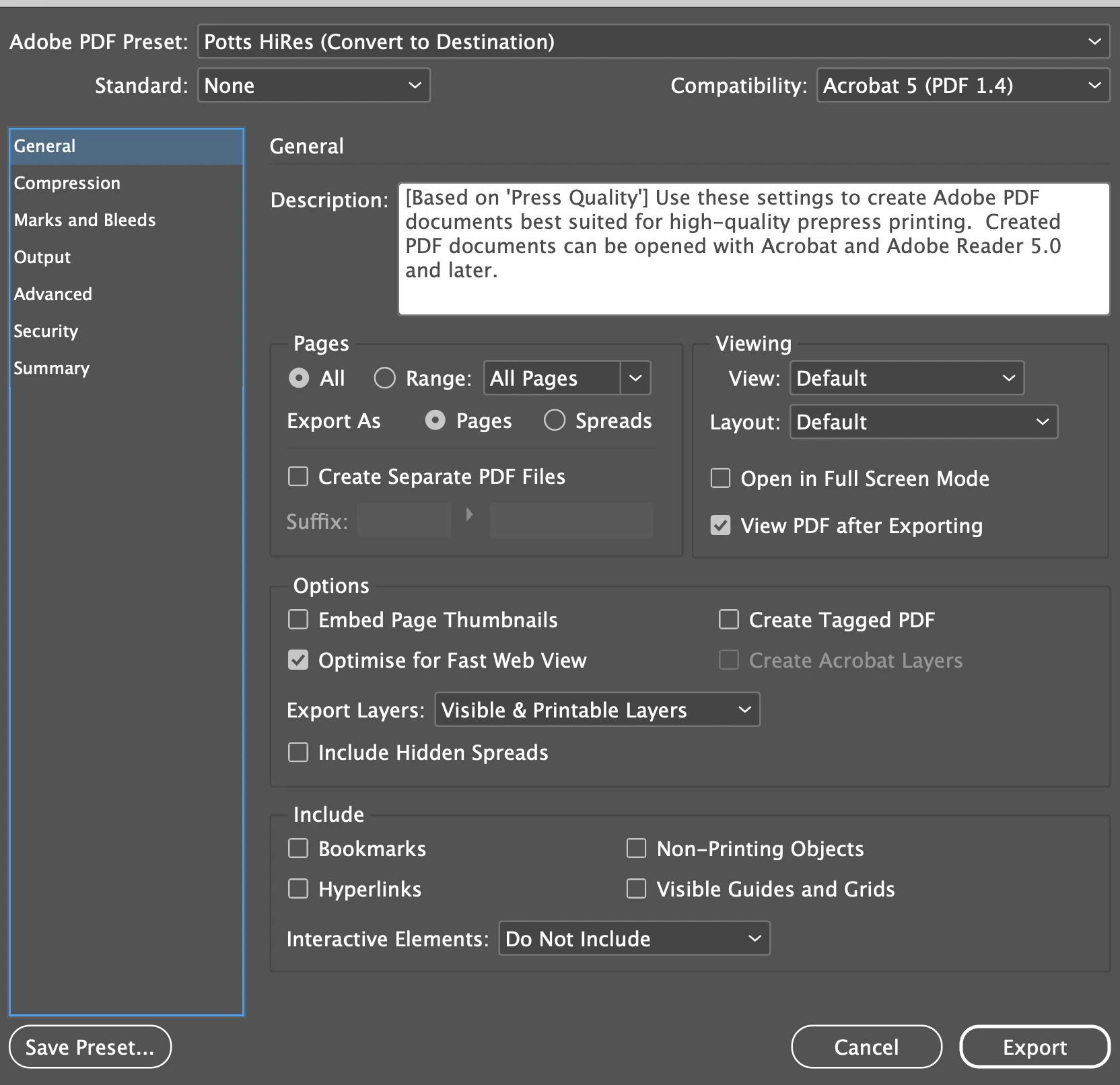Click the All Pages range text field

pyautogui.click(x=552, y=378)
